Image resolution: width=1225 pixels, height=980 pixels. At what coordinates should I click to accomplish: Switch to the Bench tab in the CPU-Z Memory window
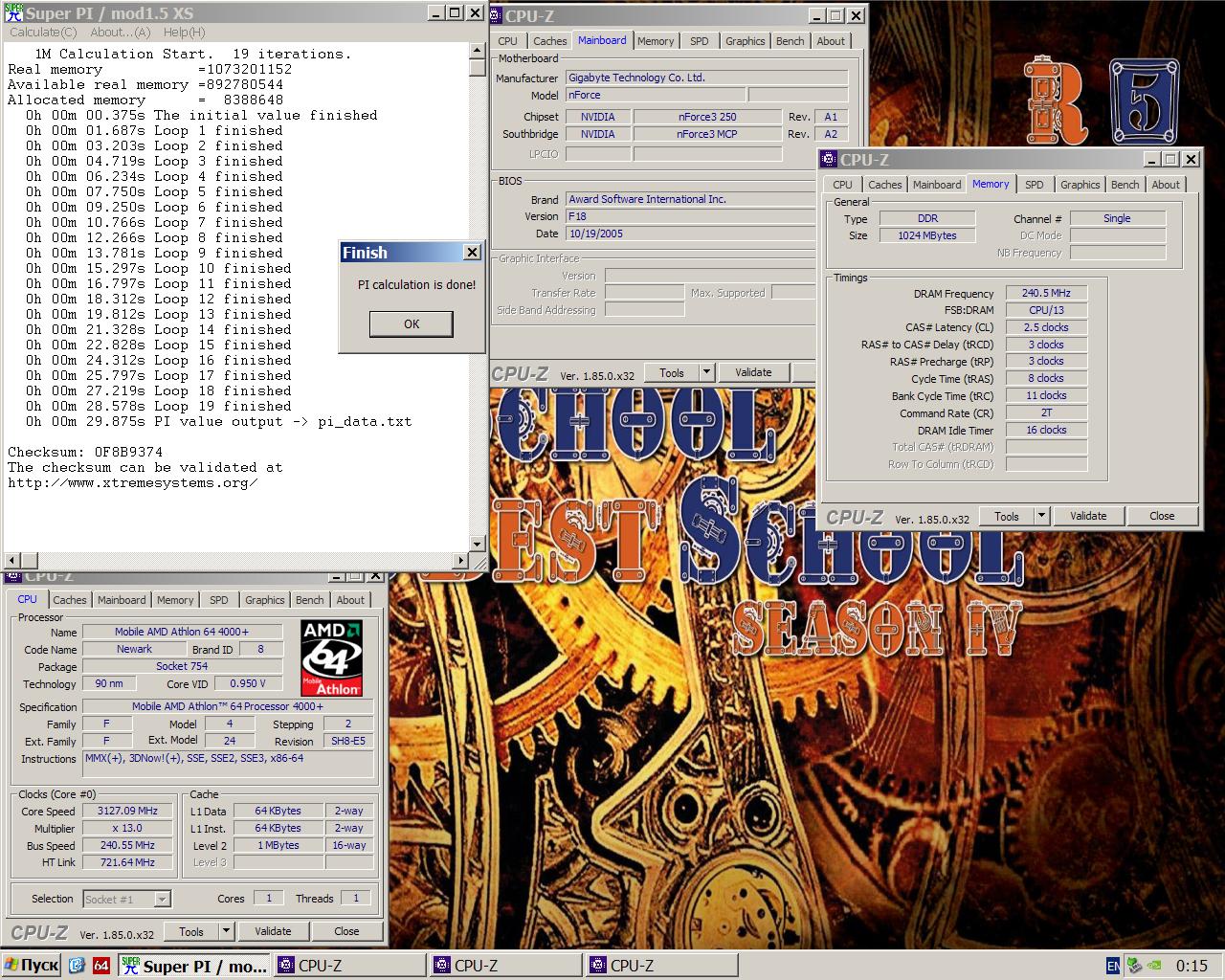pos(1125,185)
